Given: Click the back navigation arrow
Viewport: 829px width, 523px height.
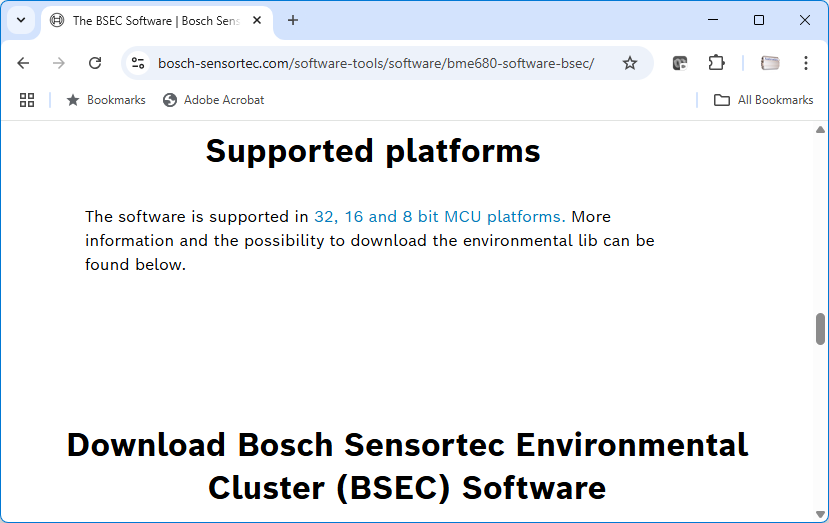Looking at the screenshot, I should [24, 63].
